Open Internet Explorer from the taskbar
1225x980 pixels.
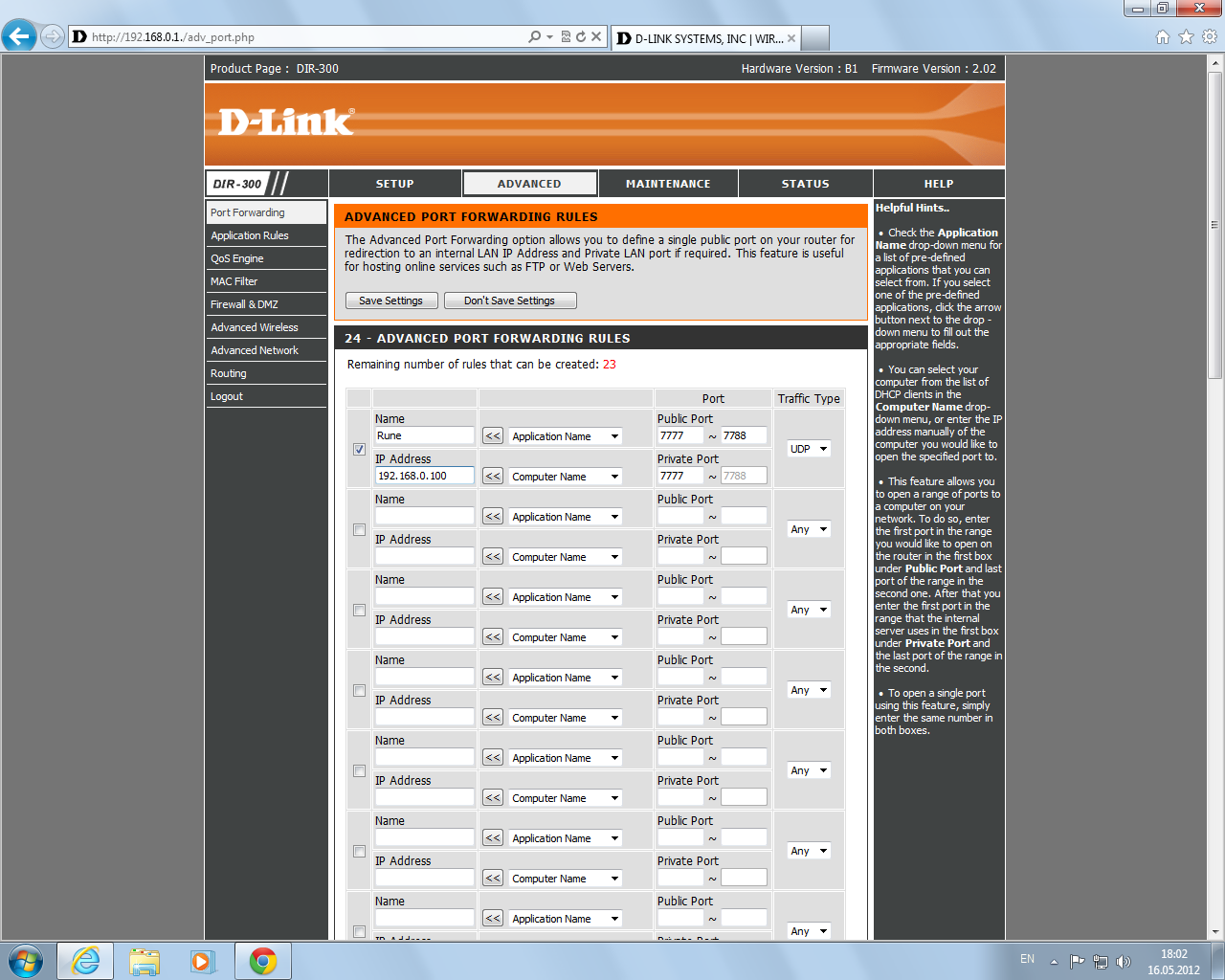(x=85, y=961)
